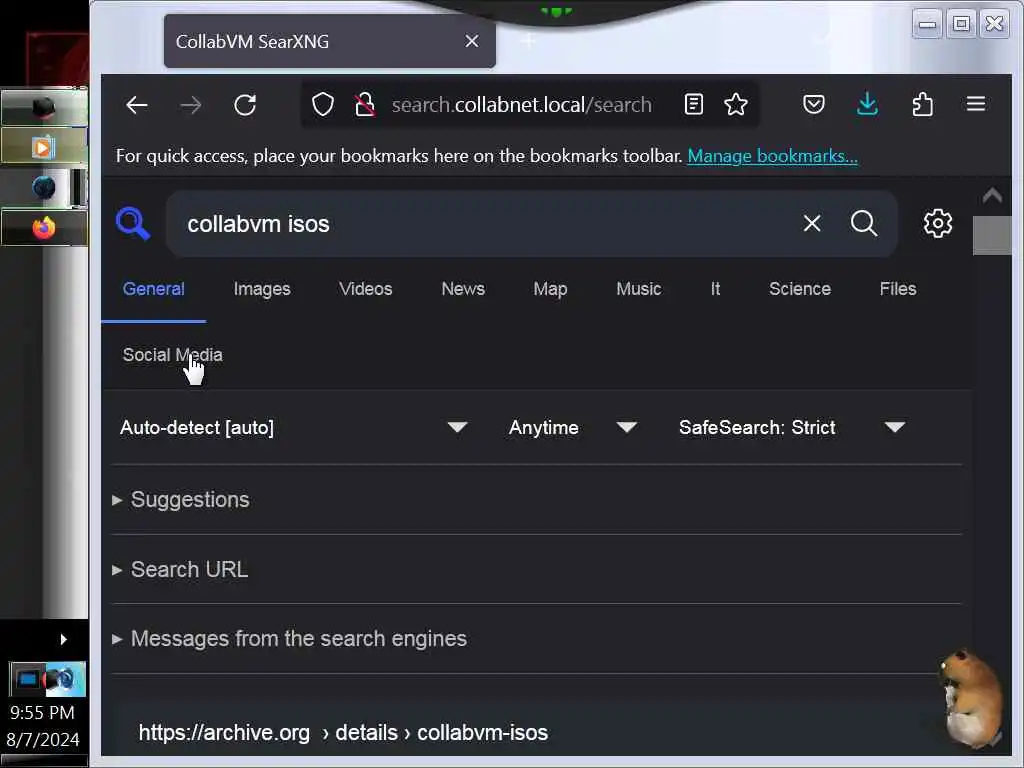1024x768 pixels.
Task: Open the downloads arrow icon
Action: point(867,104)
